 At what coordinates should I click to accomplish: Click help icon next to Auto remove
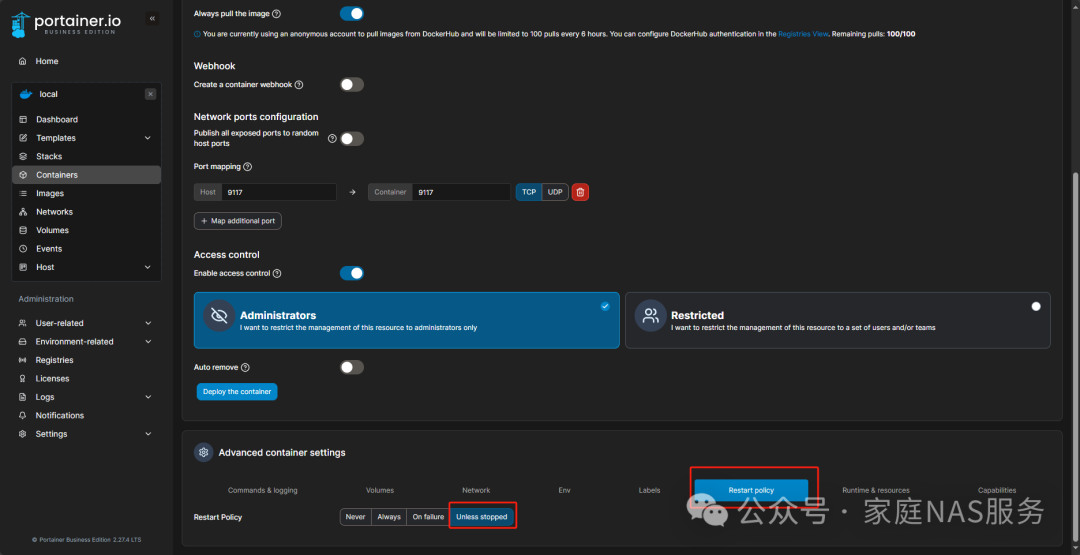coord(245,368)
